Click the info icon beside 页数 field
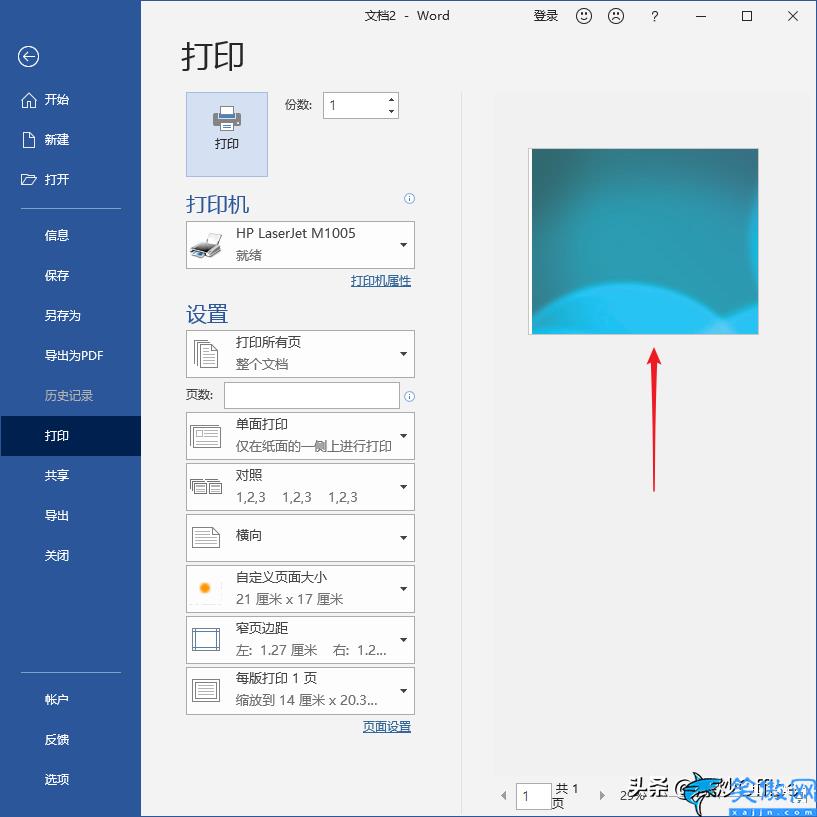Screen dimensions: 817x817 click(x=410, y=397)
